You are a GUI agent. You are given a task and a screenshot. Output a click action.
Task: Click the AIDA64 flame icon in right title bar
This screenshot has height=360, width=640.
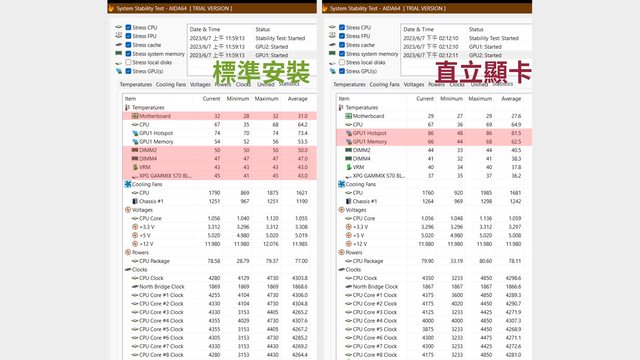click(x=325, y=8)
